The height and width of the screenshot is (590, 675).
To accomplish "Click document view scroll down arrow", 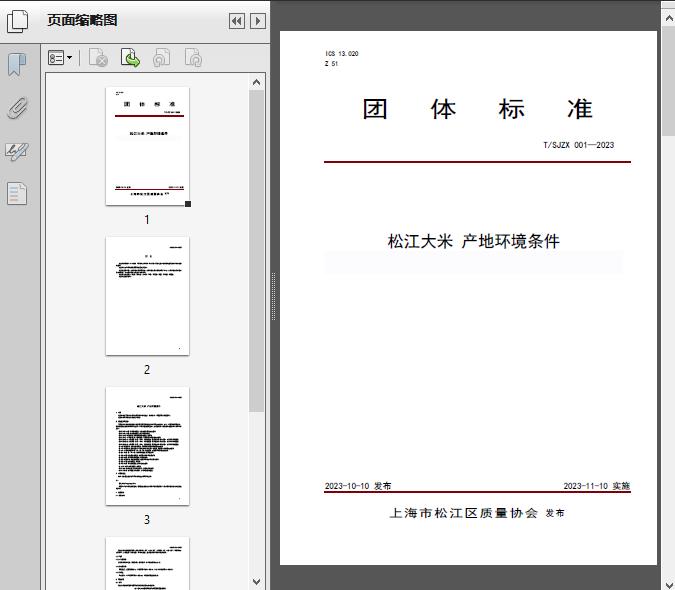I will click(669, 584).
